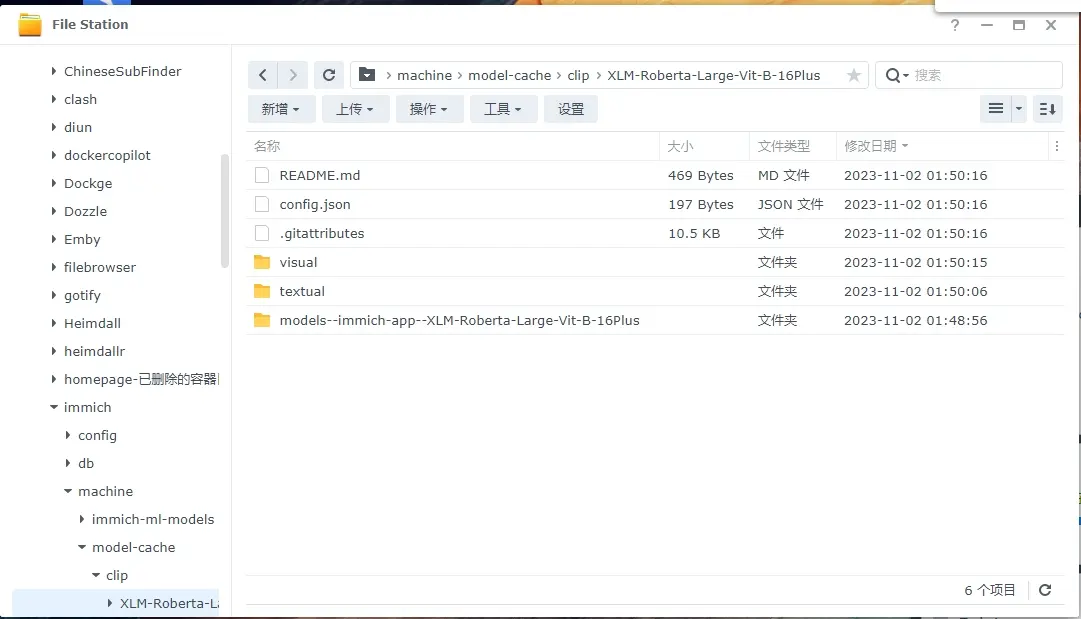Go back with the left arrow button
1081x619 pixels.
pyautogui.click(x=263, y=75)
